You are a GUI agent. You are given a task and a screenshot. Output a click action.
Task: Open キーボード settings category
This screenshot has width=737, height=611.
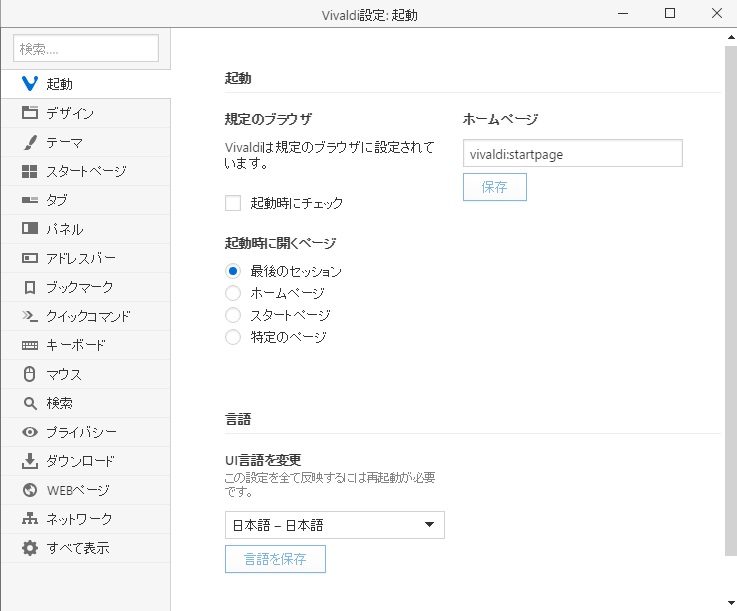coord(86,345)
